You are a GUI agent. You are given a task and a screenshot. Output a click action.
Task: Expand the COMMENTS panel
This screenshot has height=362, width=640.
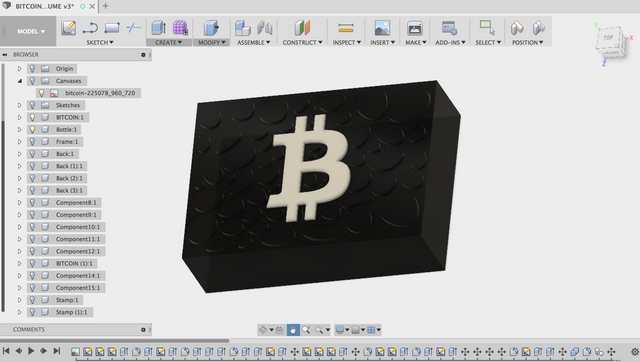point(143,329)
